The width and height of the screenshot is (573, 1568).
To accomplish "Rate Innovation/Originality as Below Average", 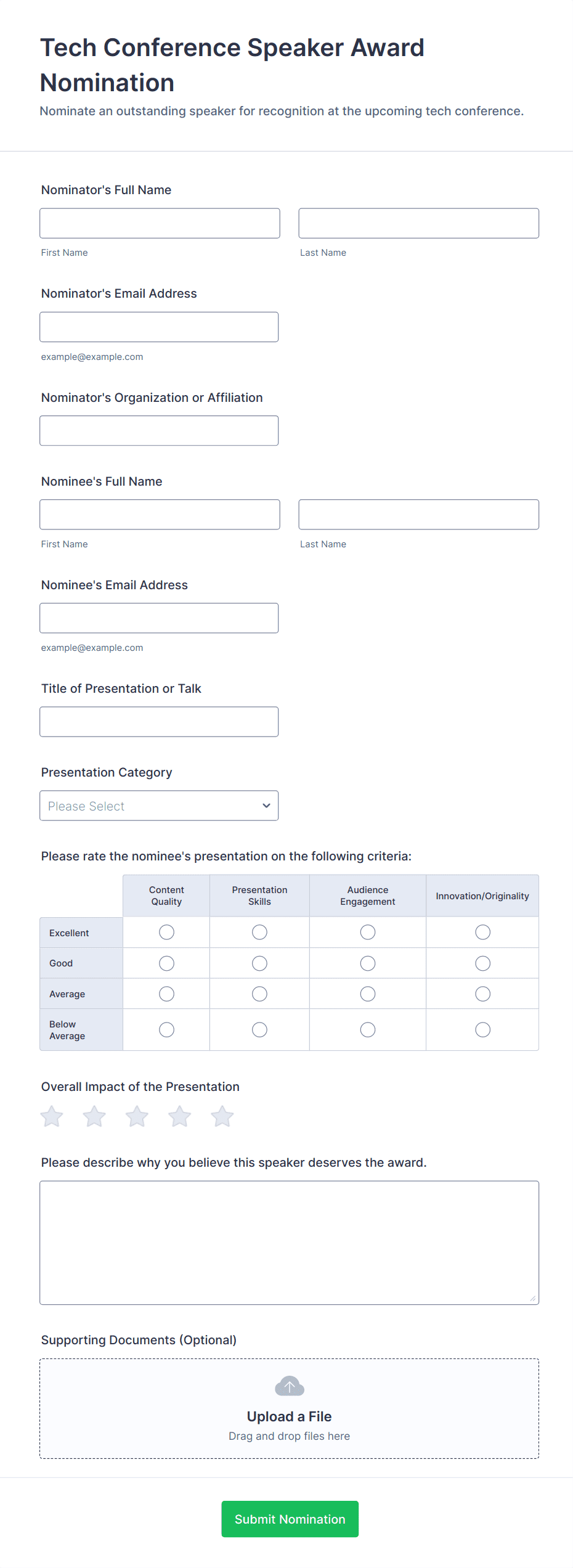I will click(482, 1029).
